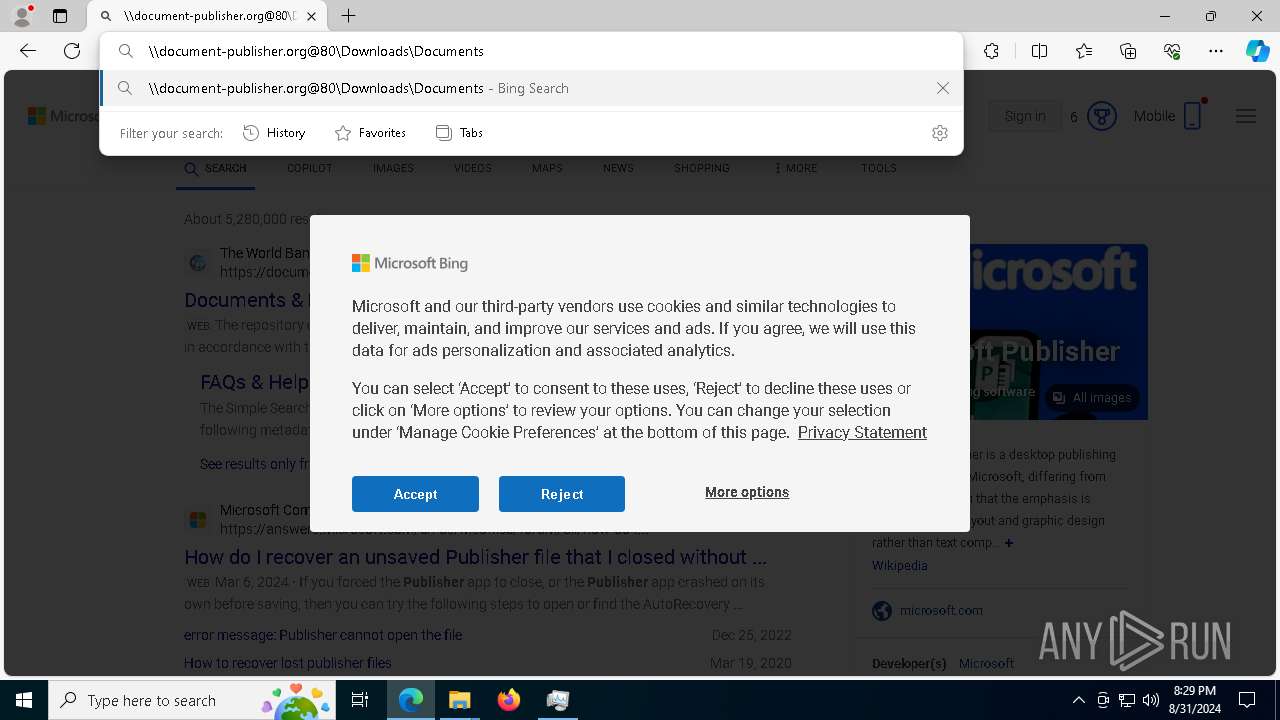The height and width of the screenshot is (720, 1280).
Task: Click the Bing Sign in button
Action: click(1025, 116)
